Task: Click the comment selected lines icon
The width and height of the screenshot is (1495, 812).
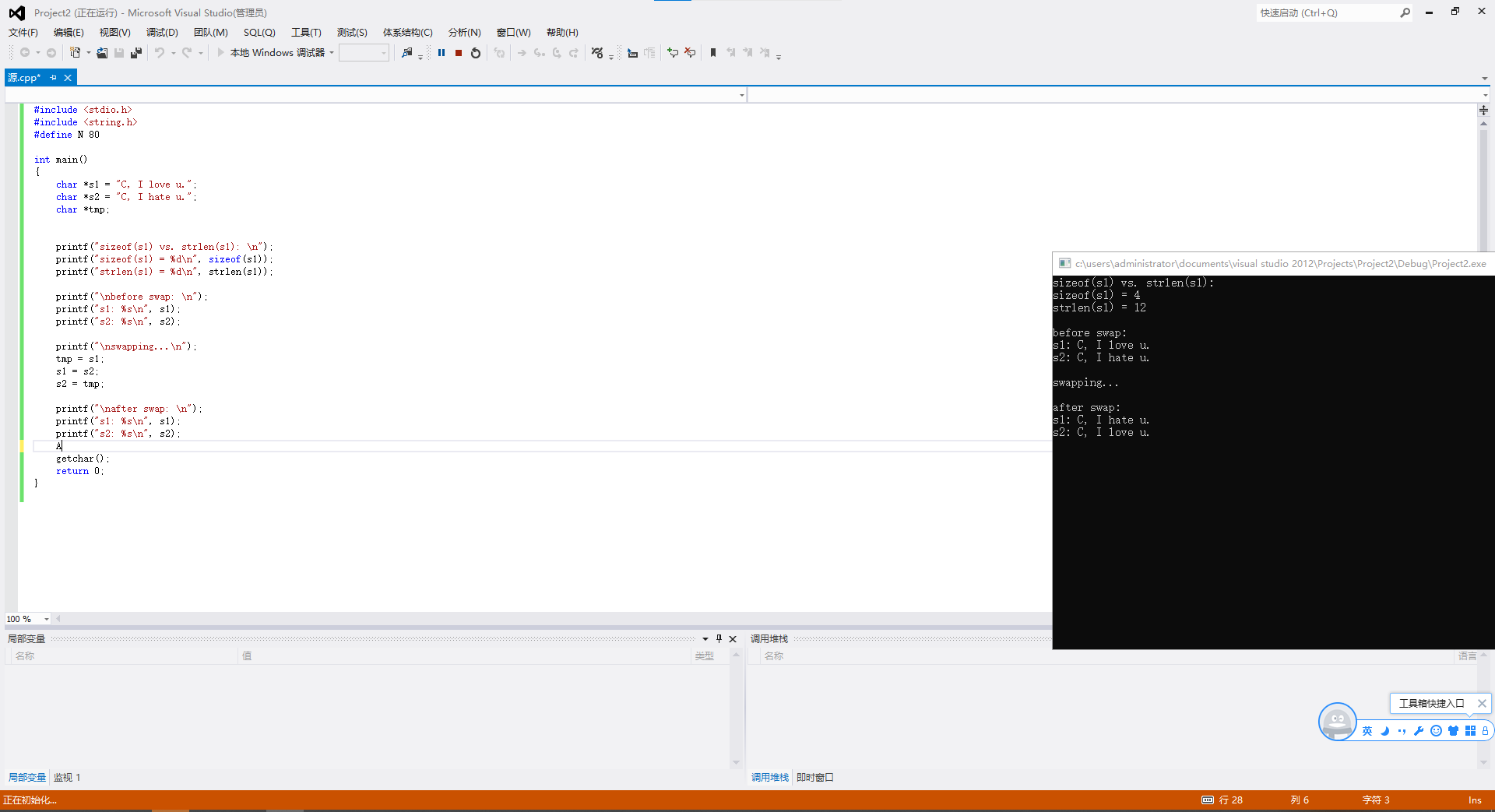Action: click(x=632, y=53)
